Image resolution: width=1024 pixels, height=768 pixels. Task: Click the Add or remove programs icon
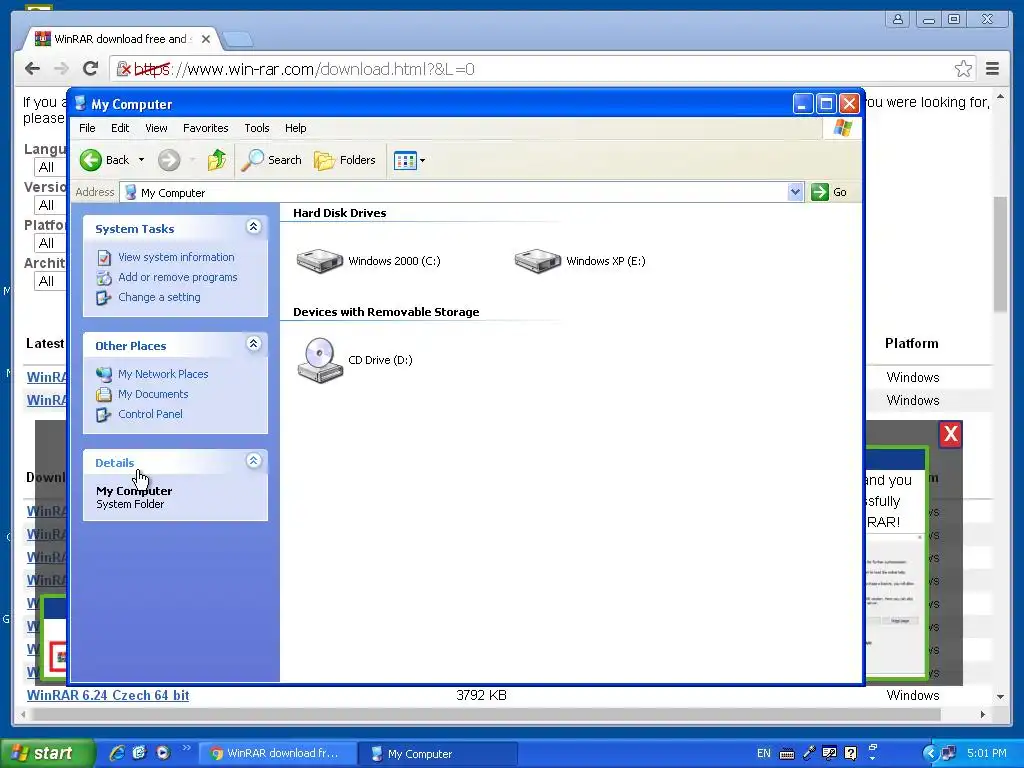[x=104, y=278]
